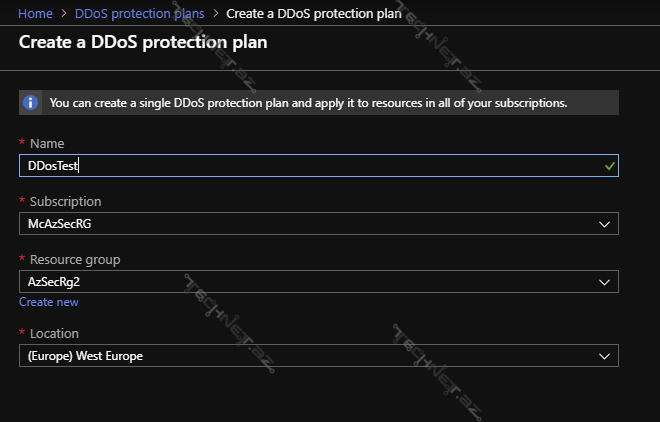
Task: Click the chevron arrow of Subscription dropdown
Action: pos(604,224)
